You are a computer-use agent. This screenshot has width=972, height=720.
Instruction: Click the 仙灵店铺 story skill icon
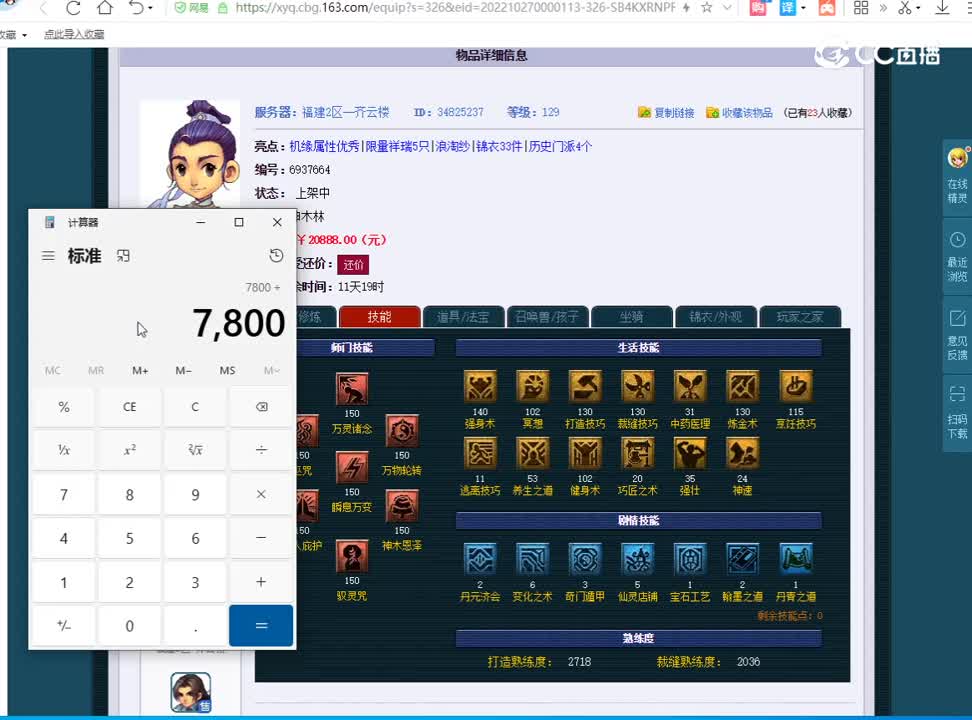637,560
